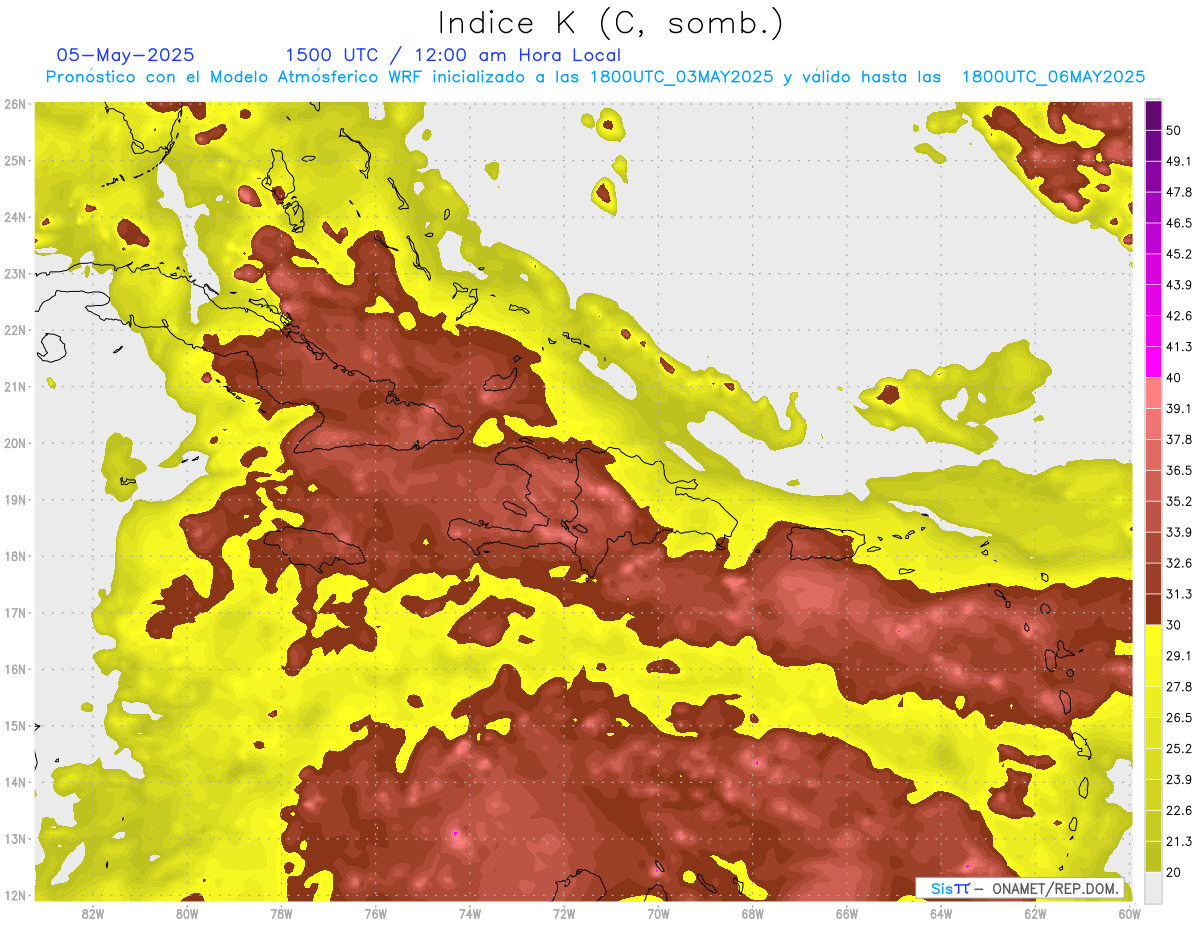Click the colorbar label '26.5'

1179,718
